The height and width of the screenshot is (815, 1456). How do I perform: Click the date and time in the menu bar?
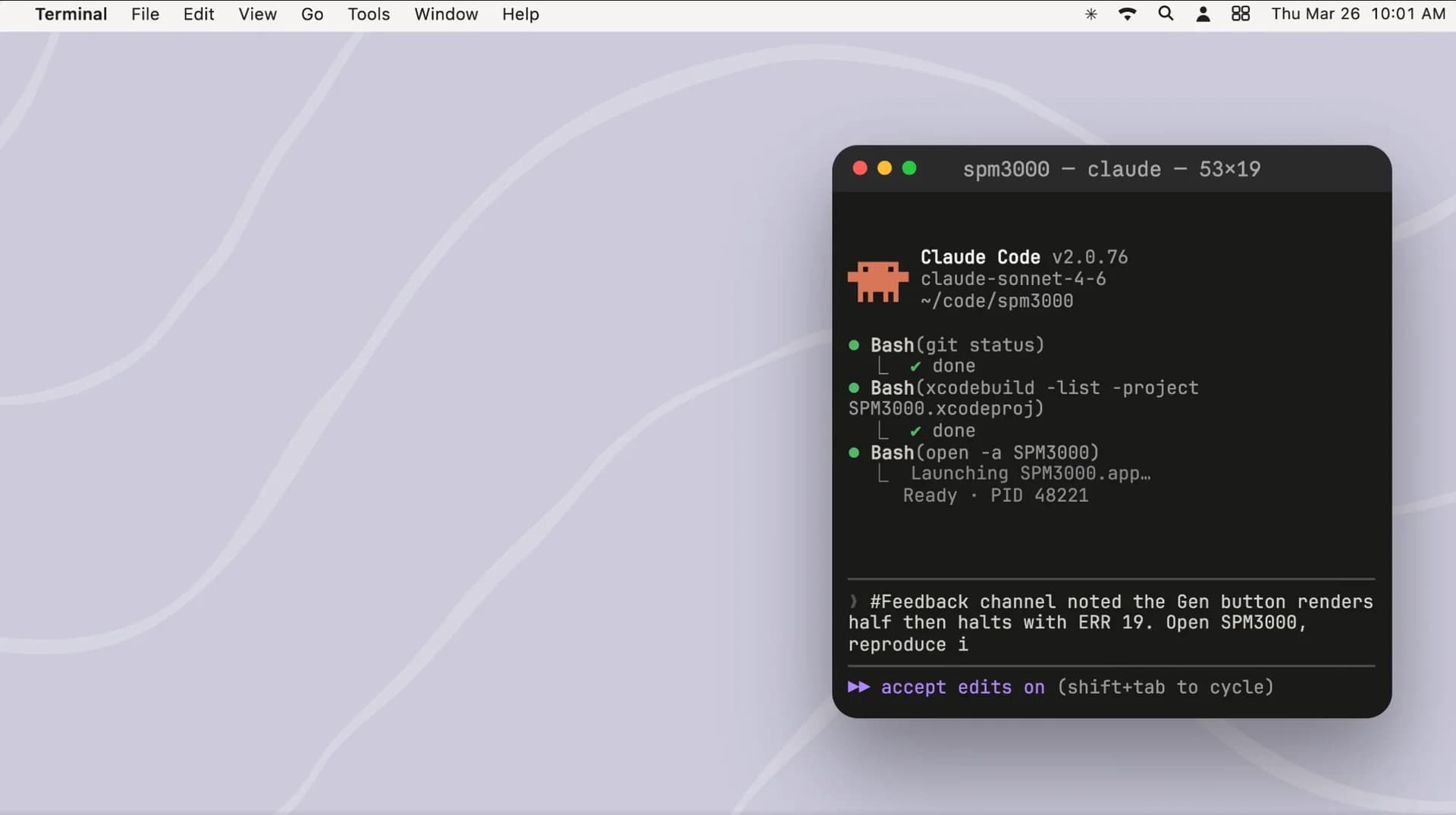pyautogui.click(x=1357, y=14)
